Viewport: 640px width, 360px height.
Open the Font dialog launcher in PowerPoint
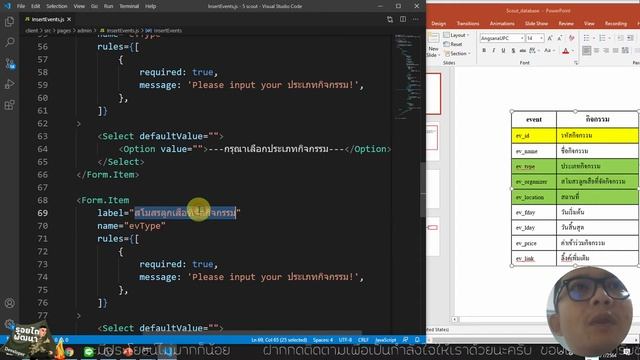[x=576, y=63]
